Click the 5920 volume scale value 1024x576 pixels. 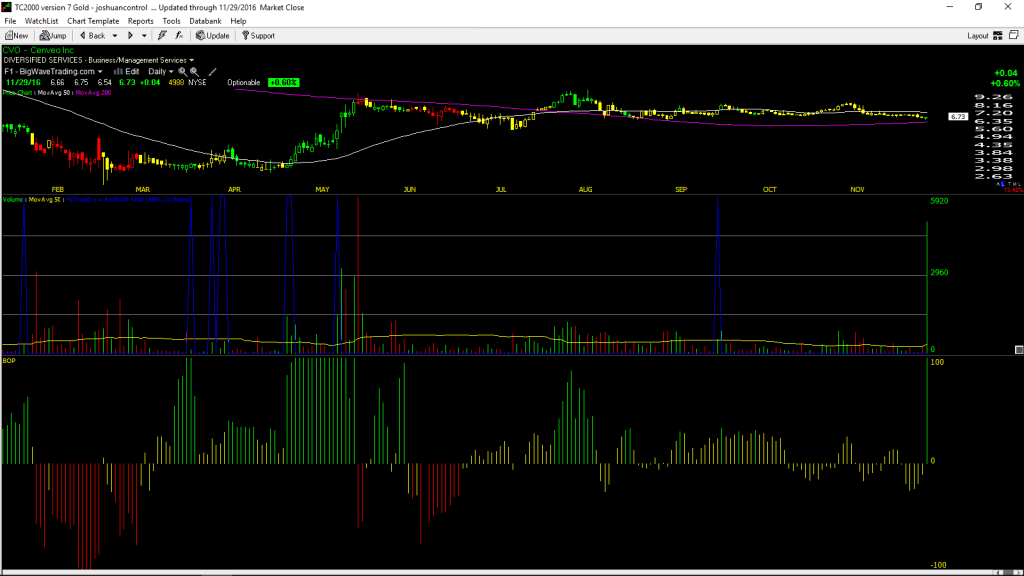click(x=939, y=201)
